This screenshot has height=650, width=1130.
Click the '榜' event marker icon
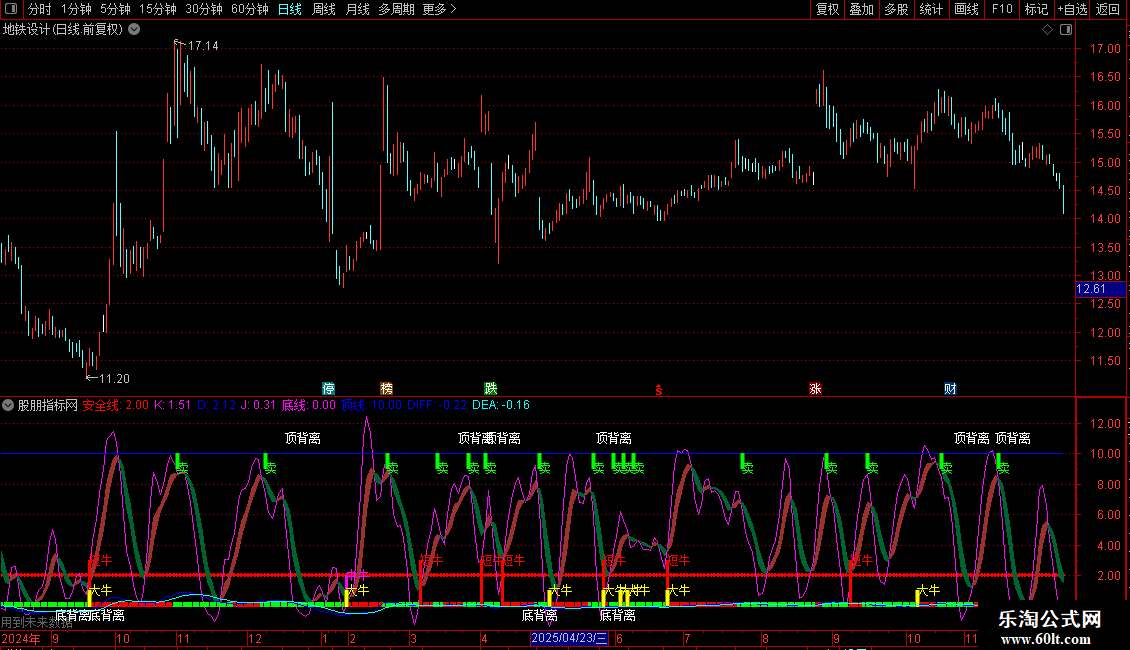386,388
